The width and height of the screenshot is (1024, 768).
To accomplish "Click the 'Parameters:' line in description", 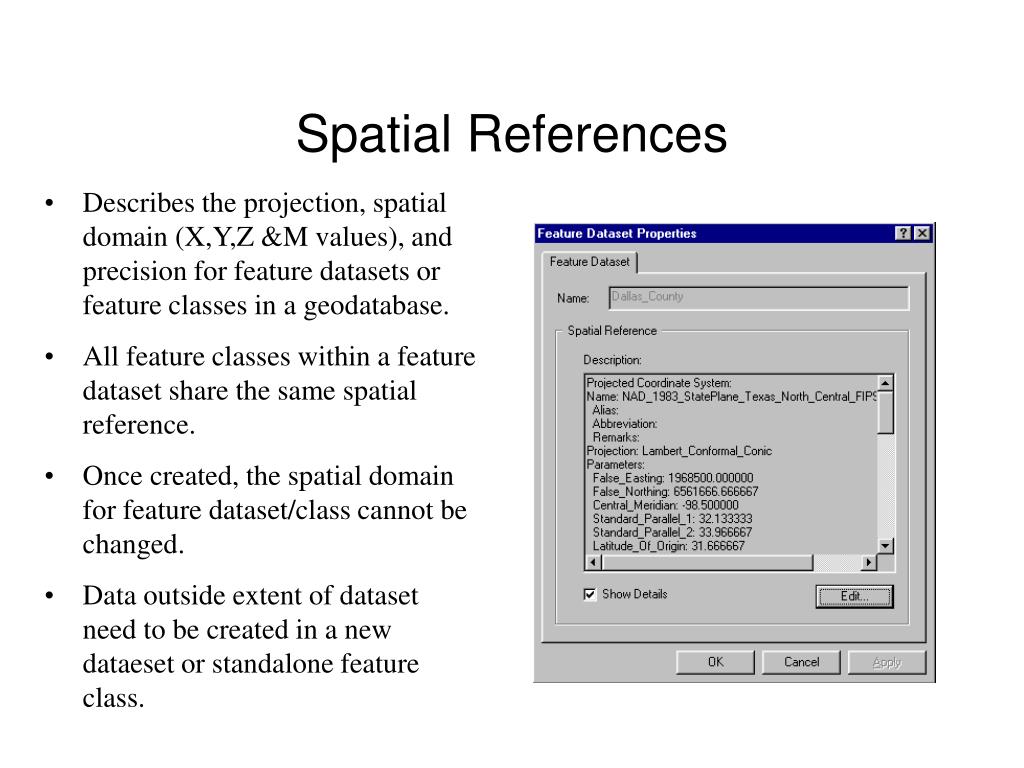I will [x=616, y=465].
